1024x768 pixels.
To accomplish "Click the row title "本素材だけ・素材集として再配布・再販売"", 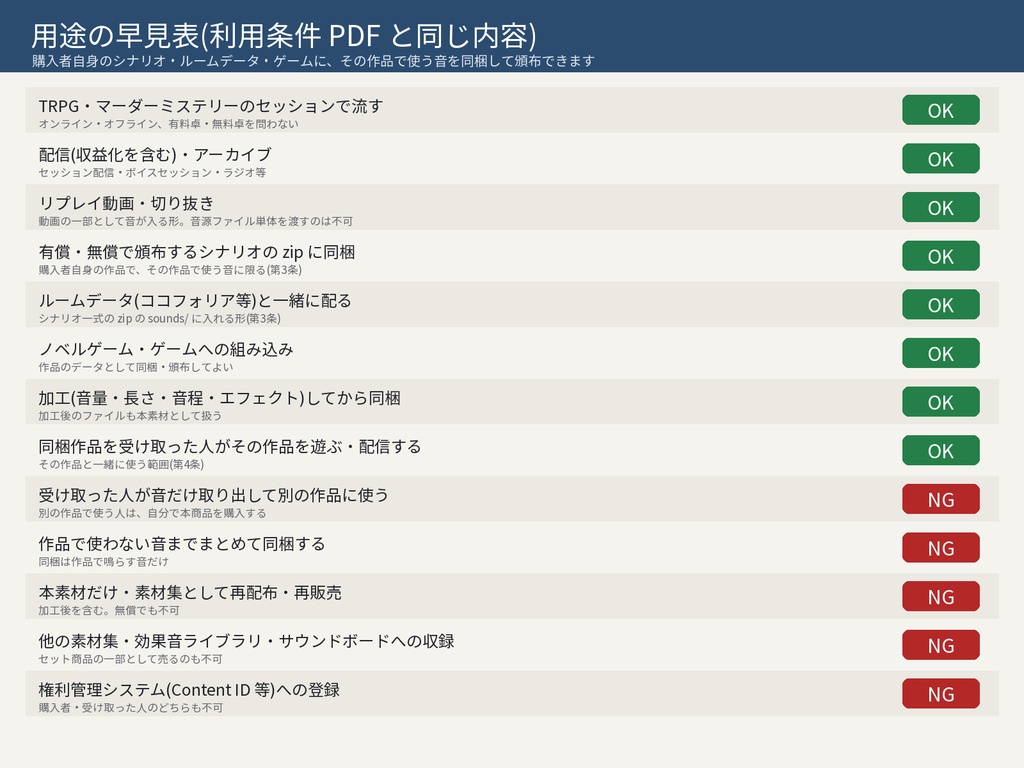I will (x=189, y=592).
